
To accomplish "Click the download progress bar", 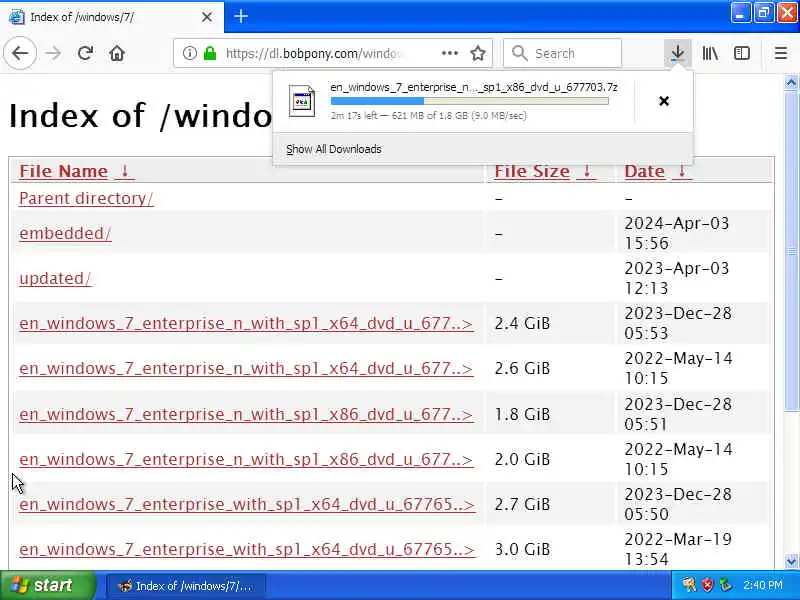I will (x=469, y=101).
